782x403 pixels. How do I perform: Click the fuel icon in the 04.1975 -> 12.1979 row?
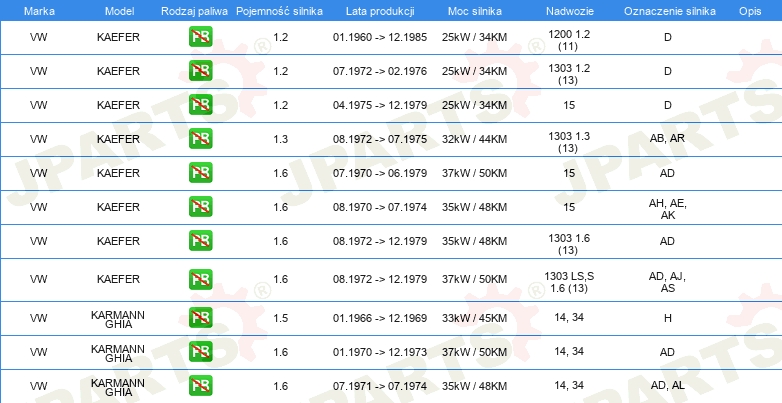(x=200, y=105)
